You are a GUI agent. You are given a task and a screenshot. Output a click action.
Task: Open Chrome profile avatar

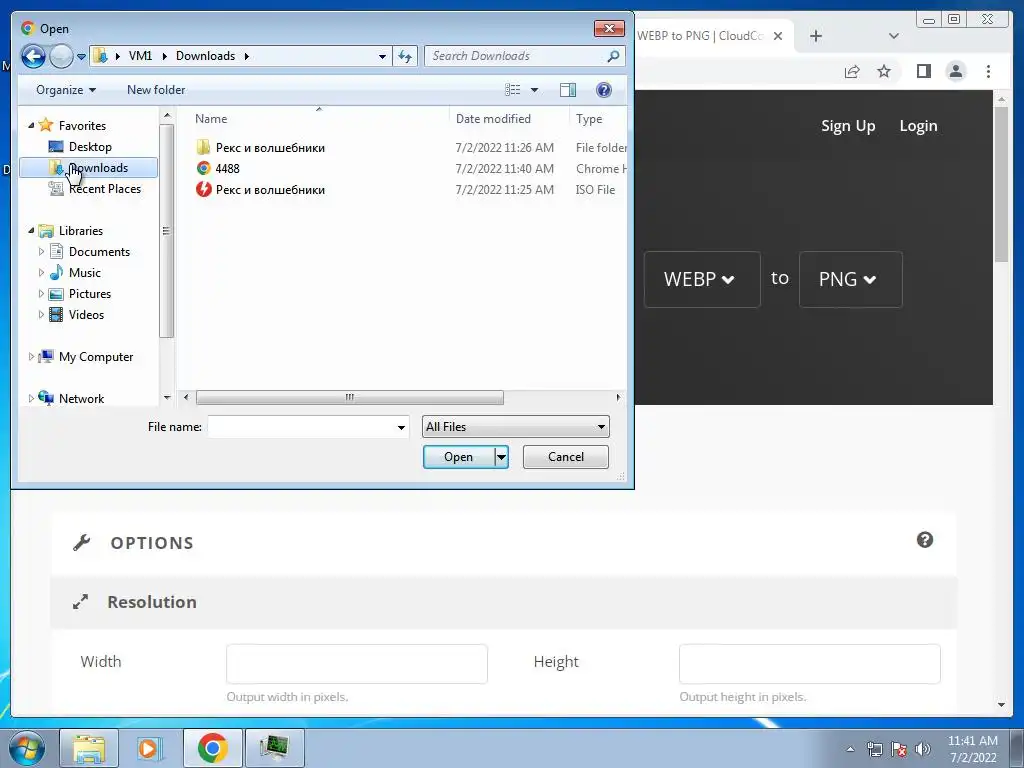point(955,71)
